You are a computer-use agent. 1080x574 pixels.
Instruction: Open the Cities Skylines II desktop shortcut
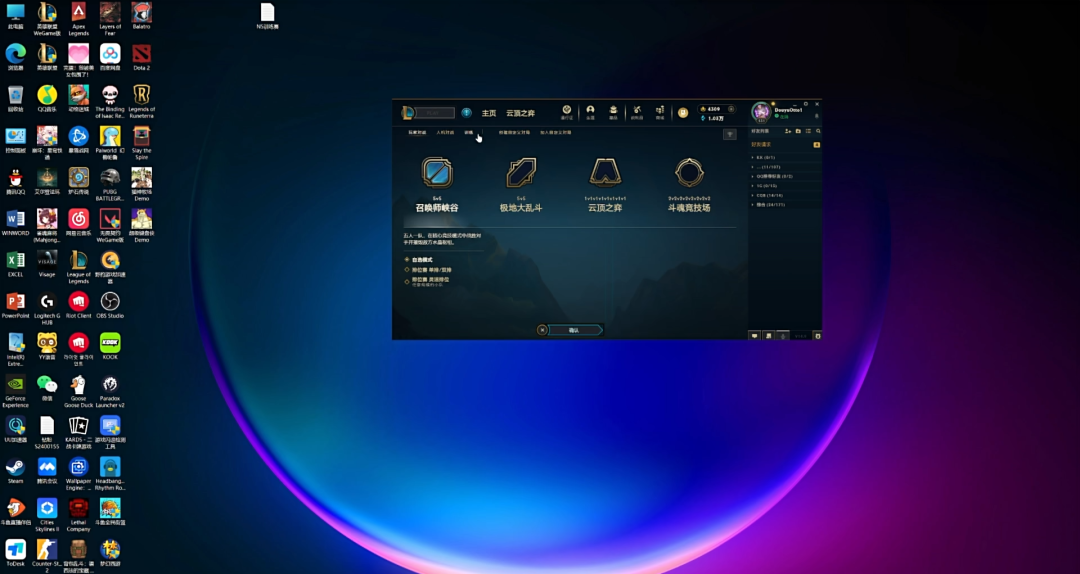pyautogui.click(x=47, y=515)
